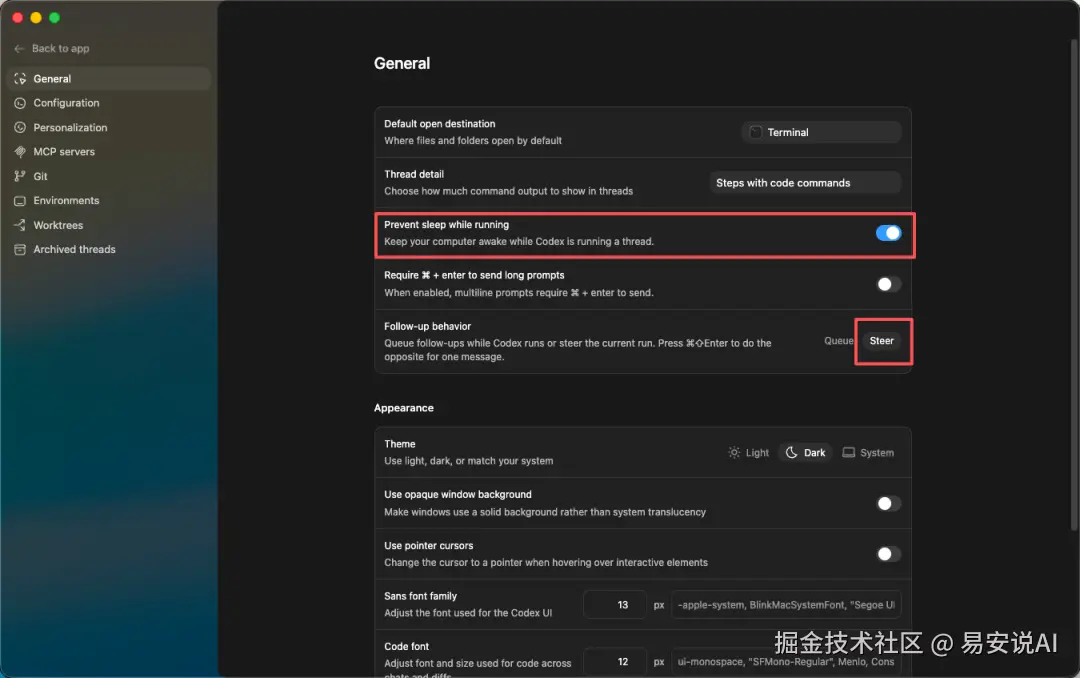This screenshot has height=678, width=1080.
Task: Click the Sans font family name field
Action: (x=787, y=605)
